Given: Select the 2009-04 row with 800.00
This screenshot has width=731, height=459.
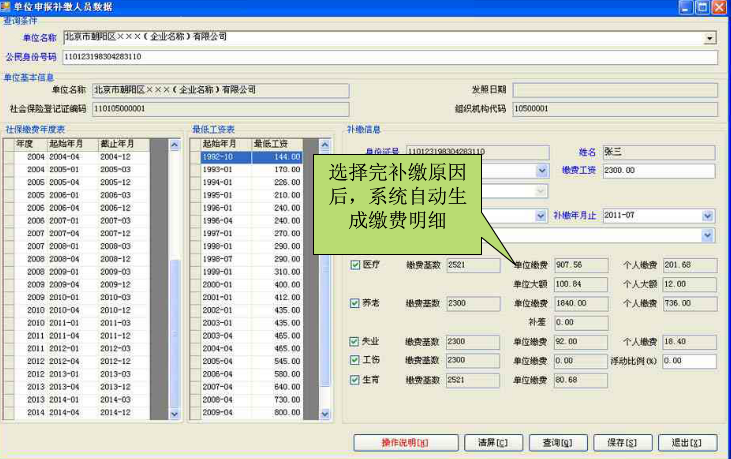Looking at the screenshot, I should [x=251, y=412].
